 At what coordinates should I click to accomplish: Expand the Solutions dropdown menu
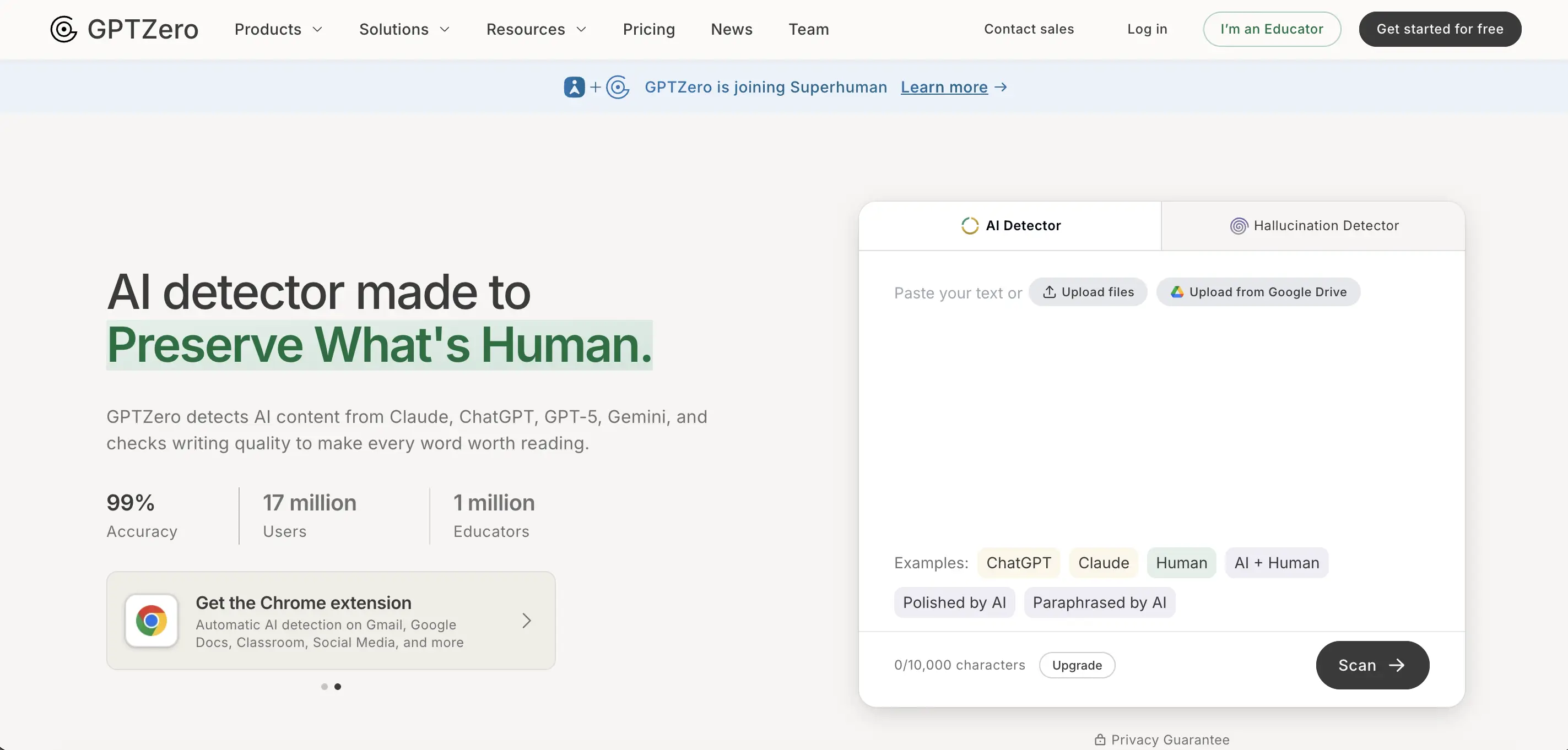point(405,29)
